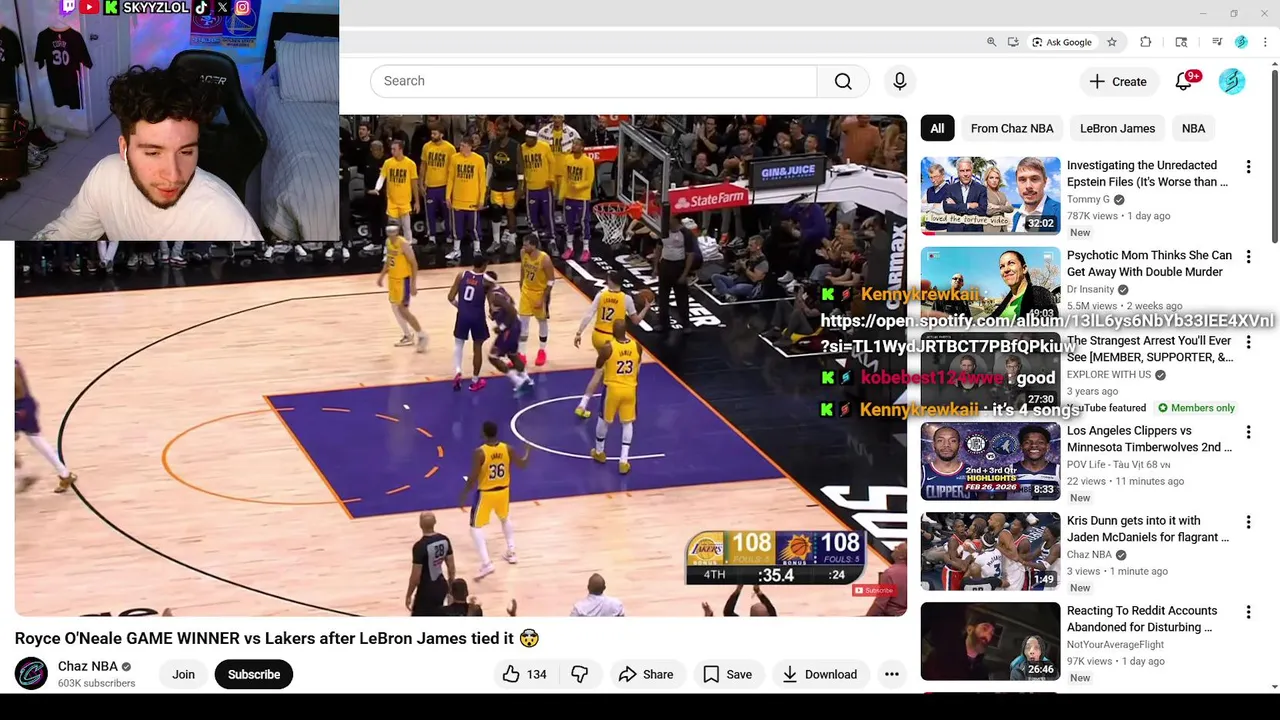The height and width of the screenshot is (720, 1280).
Task: Click the like count 134
Action: pos(537,674)
